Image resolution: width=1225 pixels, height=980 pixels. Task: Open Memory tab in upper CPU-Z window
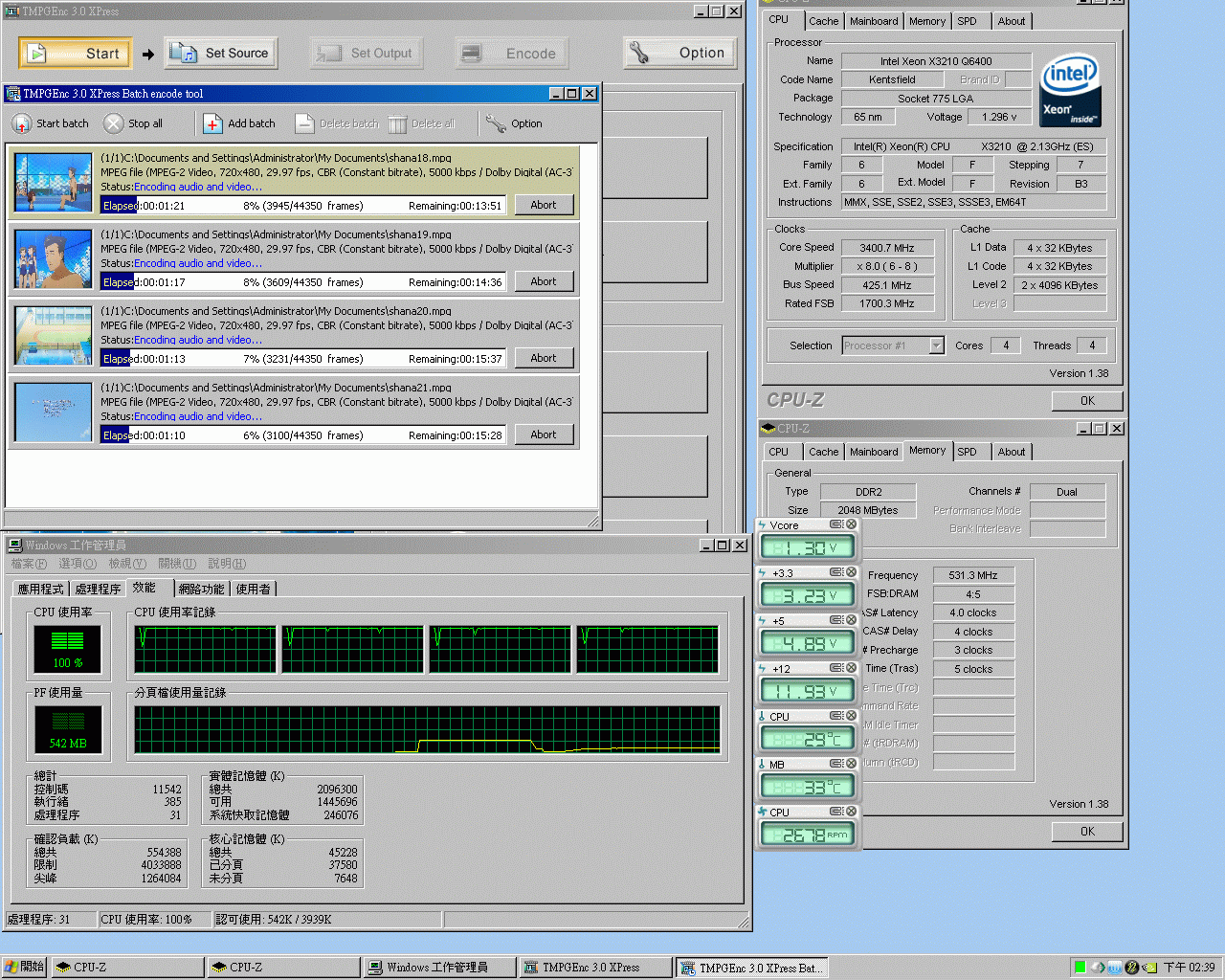click(x=927, y=21)
